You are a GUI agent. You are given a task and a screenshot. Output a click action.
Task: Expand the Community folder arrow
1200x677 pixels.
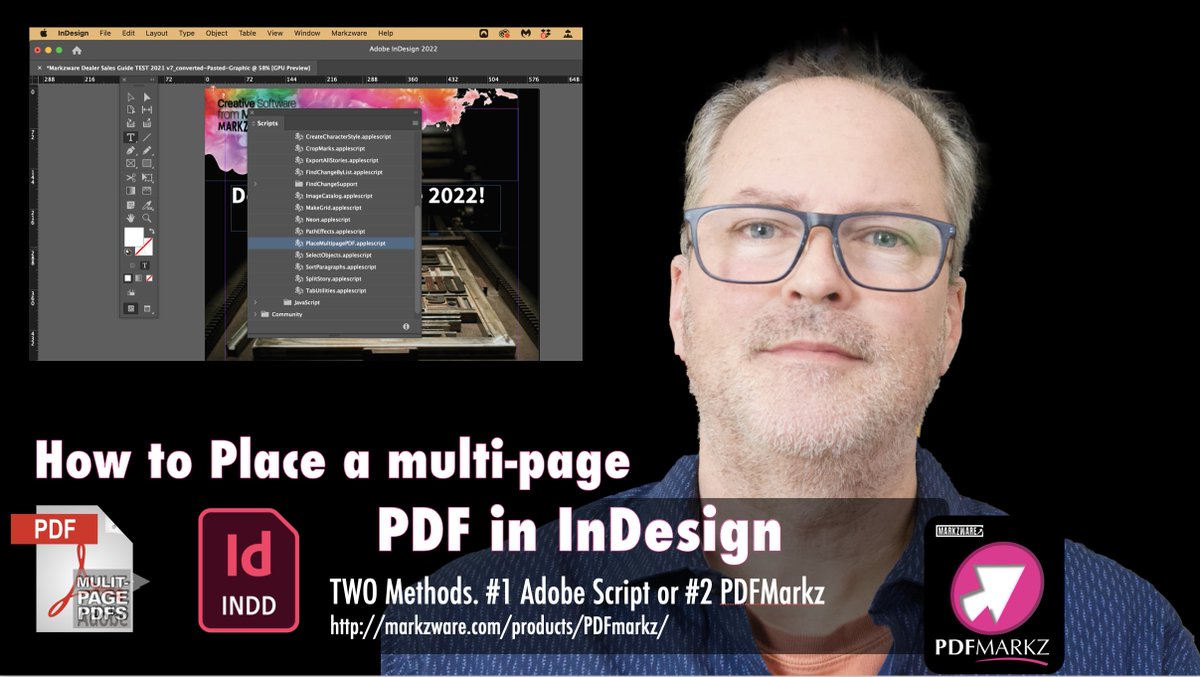click(256, 314)
